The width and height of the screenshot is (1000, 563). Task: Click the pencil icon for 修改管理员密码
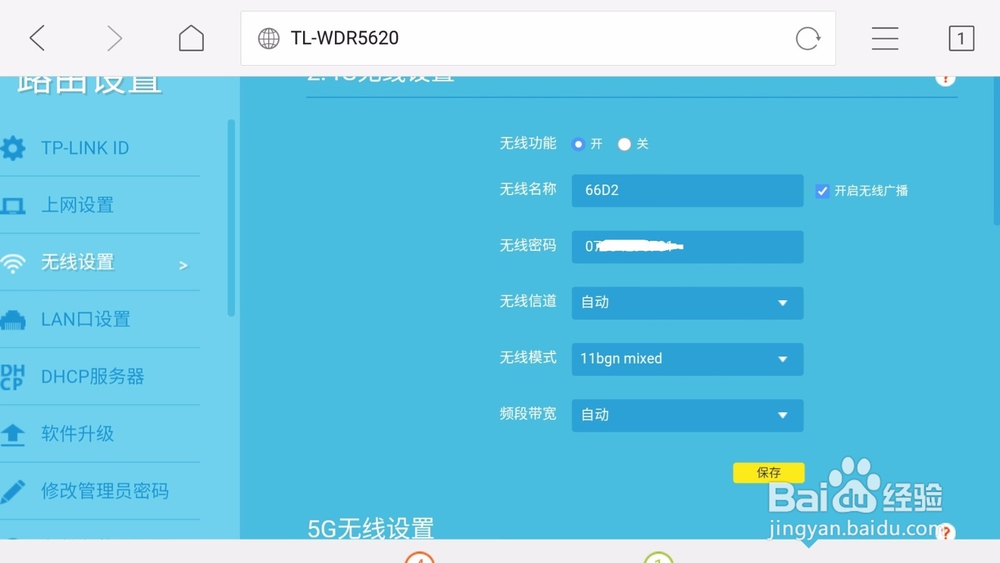[x=13, y=491]
